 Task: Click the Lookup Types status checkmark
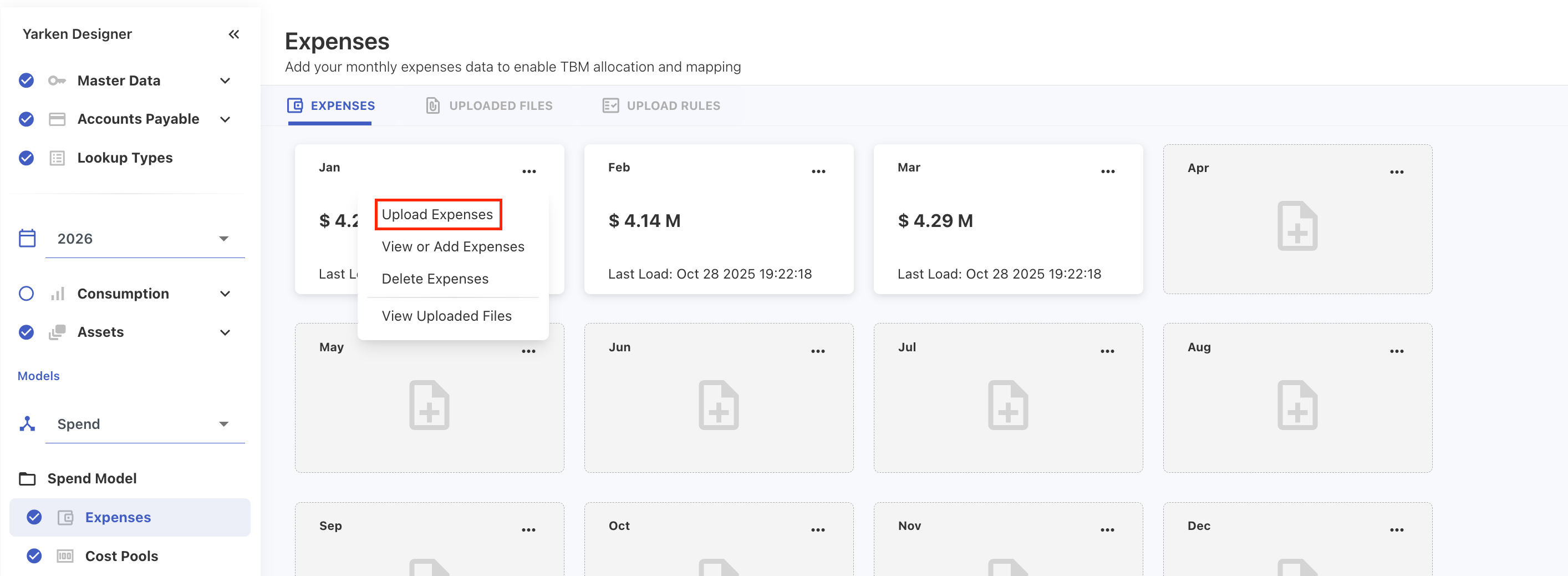(26, 158)
